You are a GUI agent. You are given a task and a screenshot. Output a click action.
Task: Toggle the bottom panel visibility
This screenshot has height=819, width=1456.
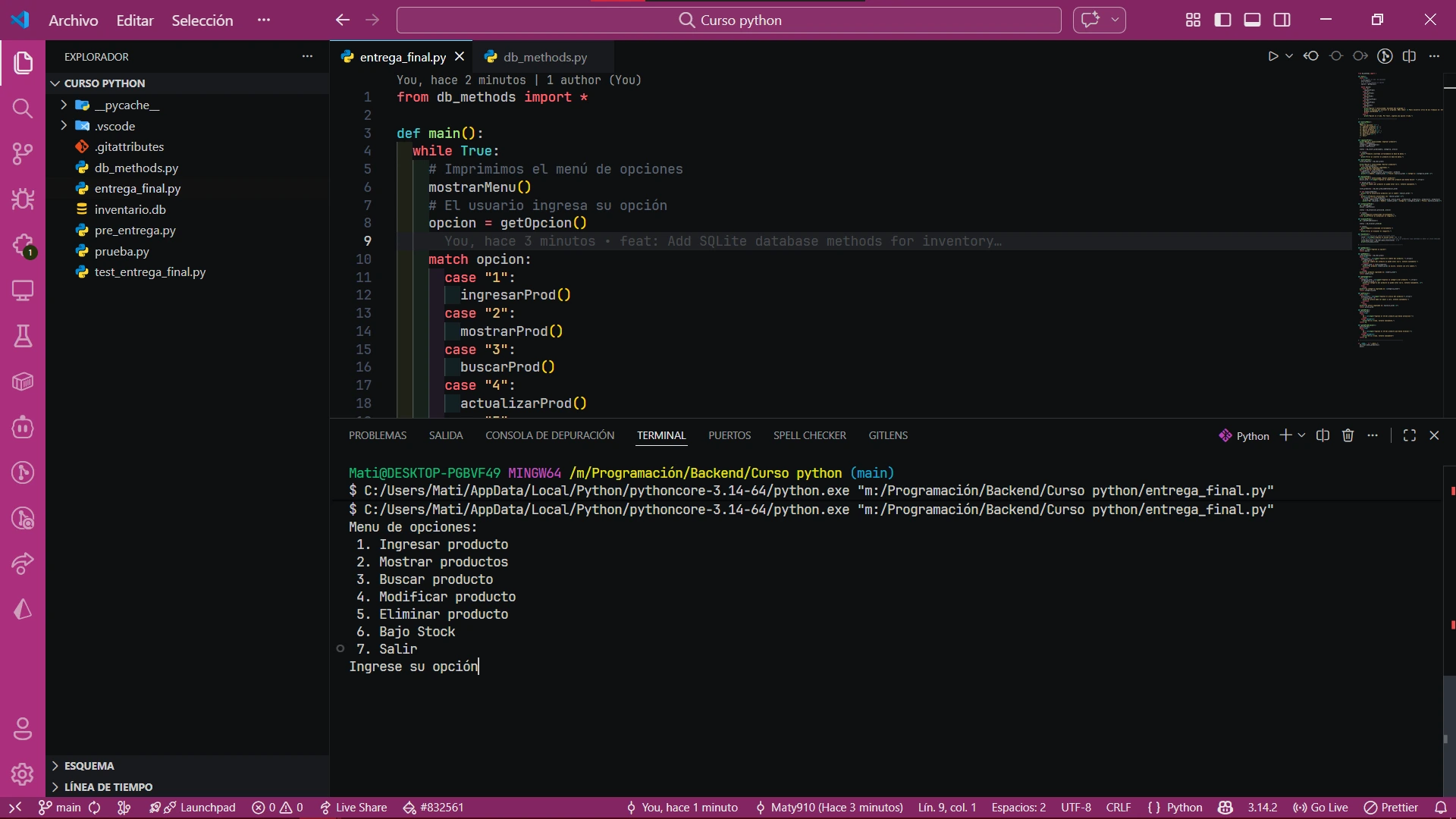pyautogui.click(x=1252, y=20)
